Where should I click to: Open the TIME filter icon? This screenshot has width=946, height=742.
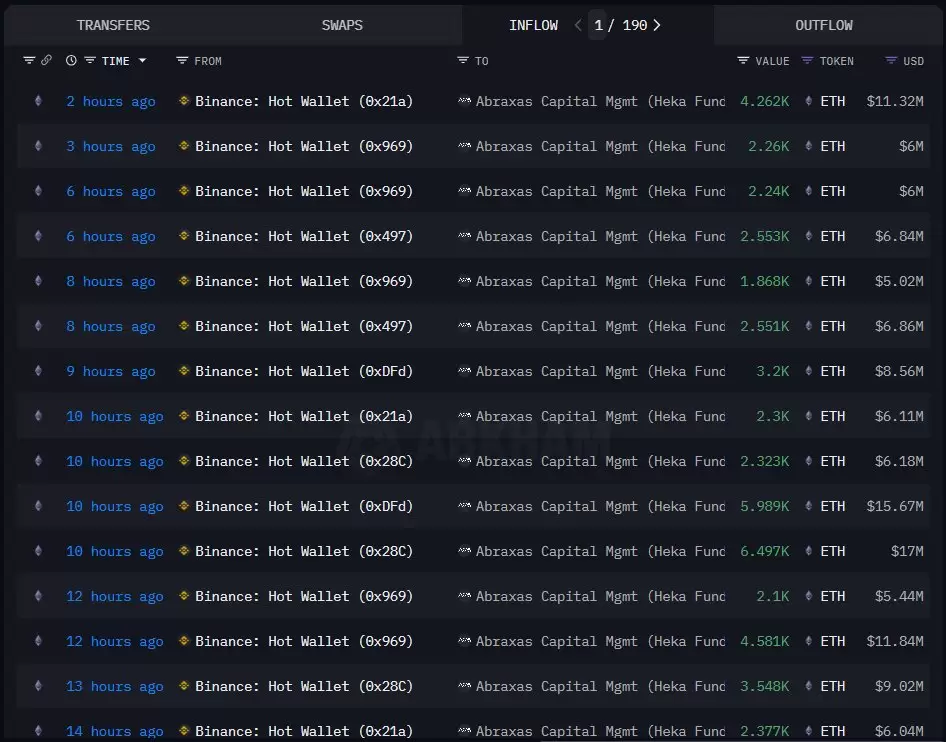pos(90,60)
